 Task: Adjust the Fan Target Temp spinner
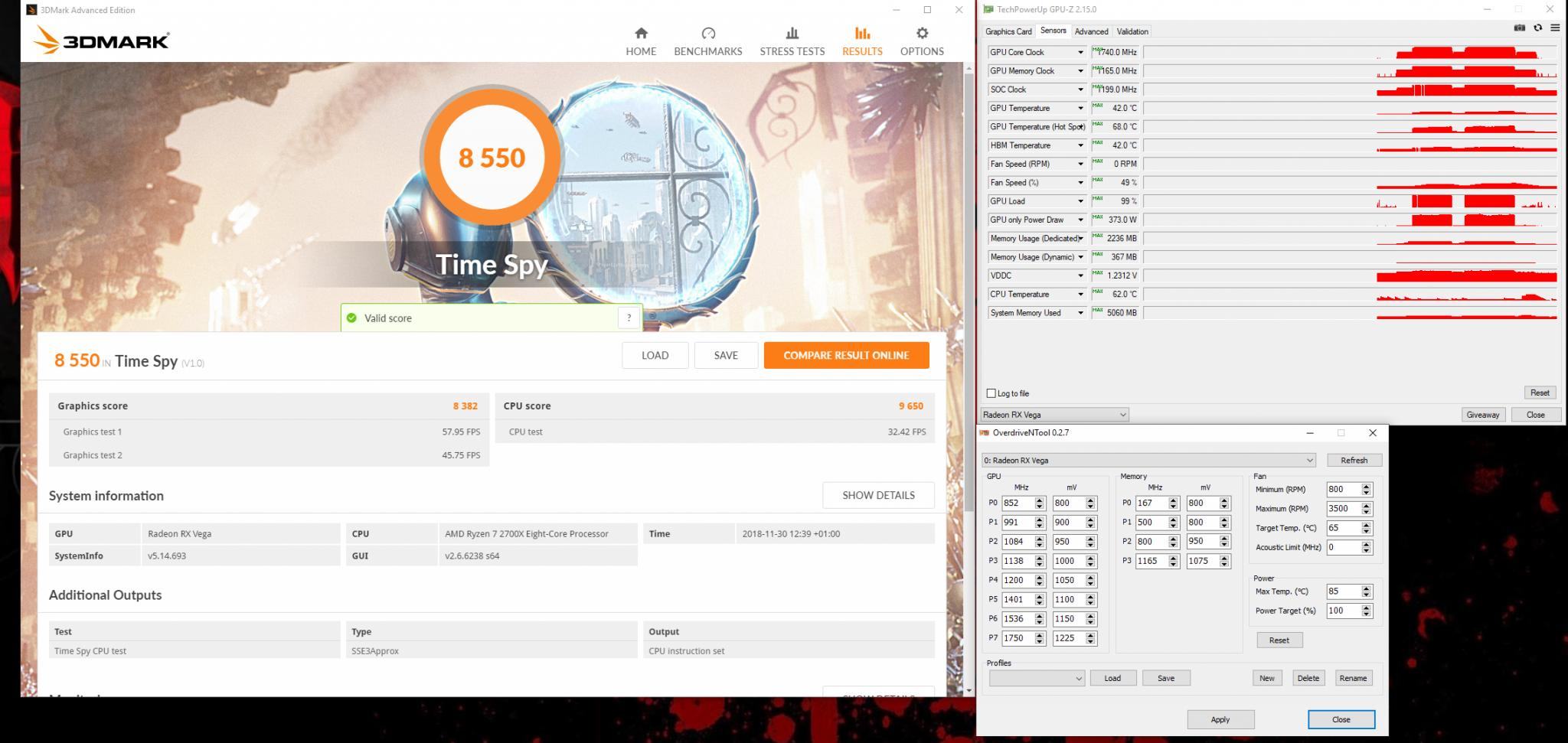1367,529
